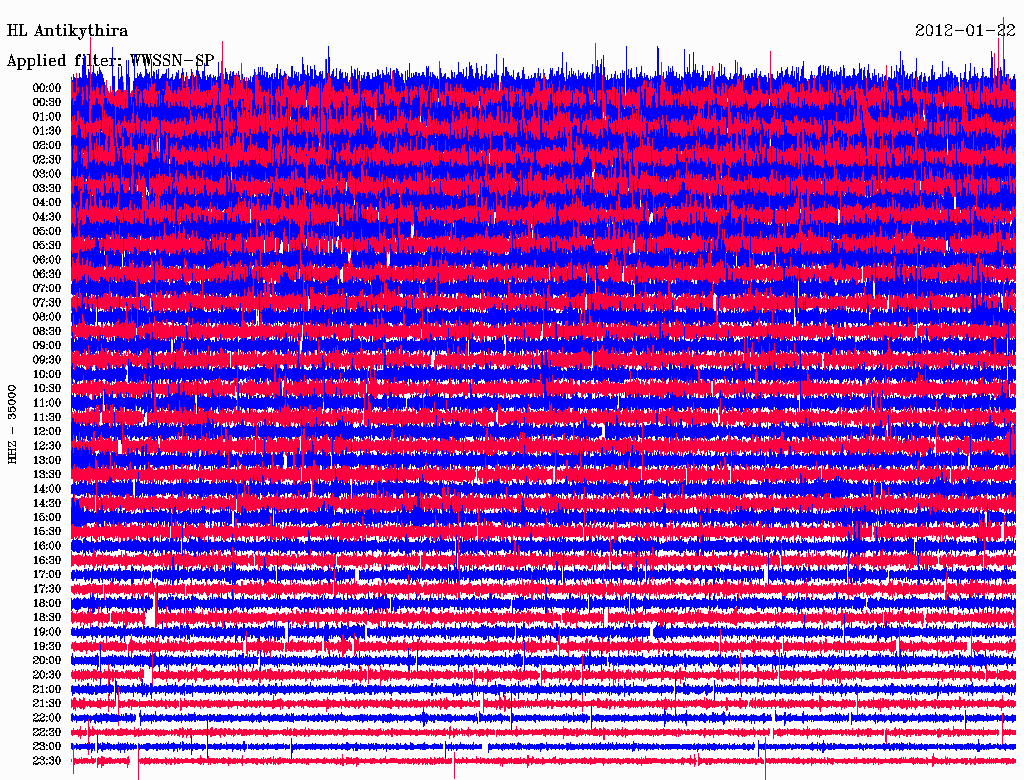
Task: Select the 10:30 time label
Action: pyautogui.click(x=47, y=389)
